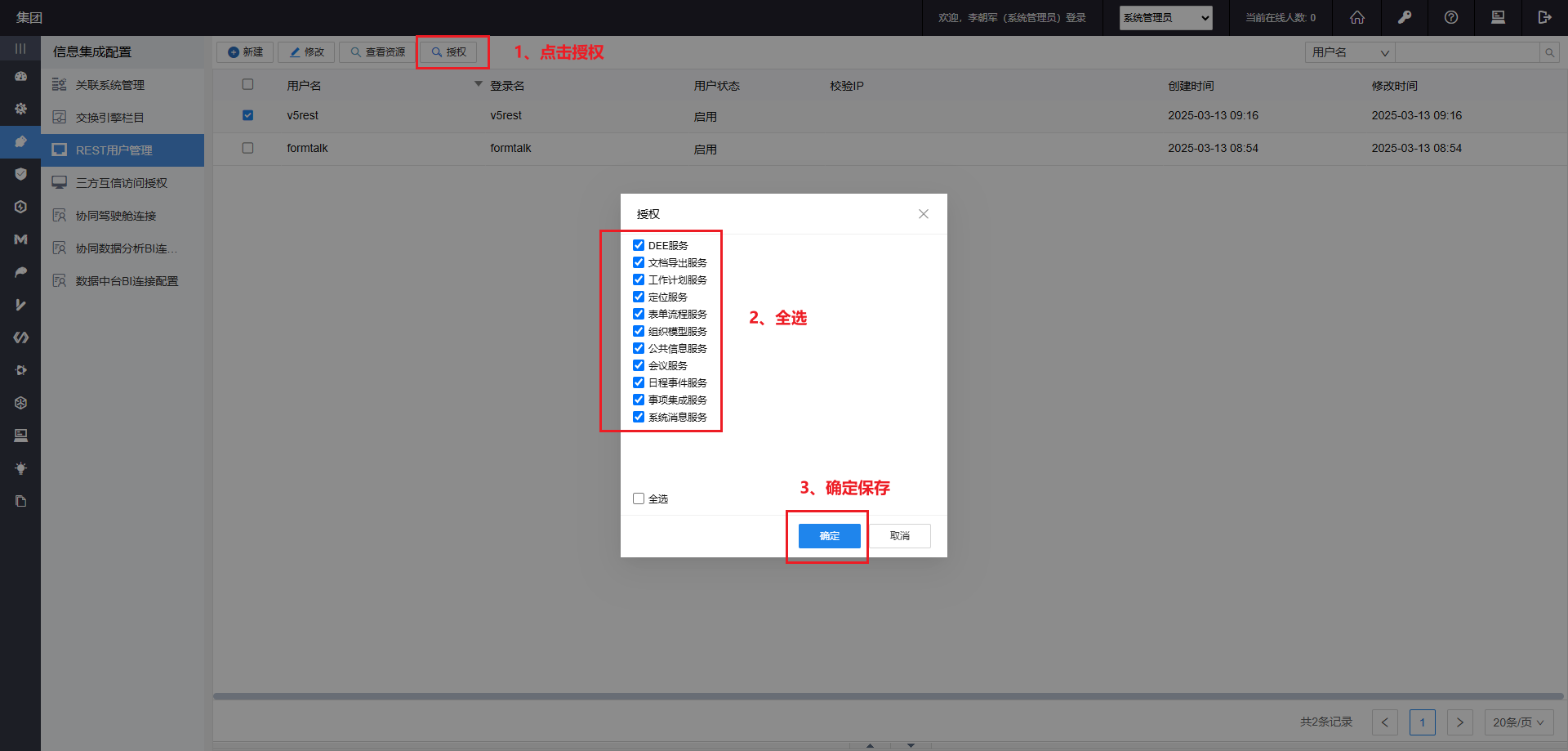
Task: Open 协同驾驶舱连接 in the sidebar menu
Action: [x=122, y=216]
